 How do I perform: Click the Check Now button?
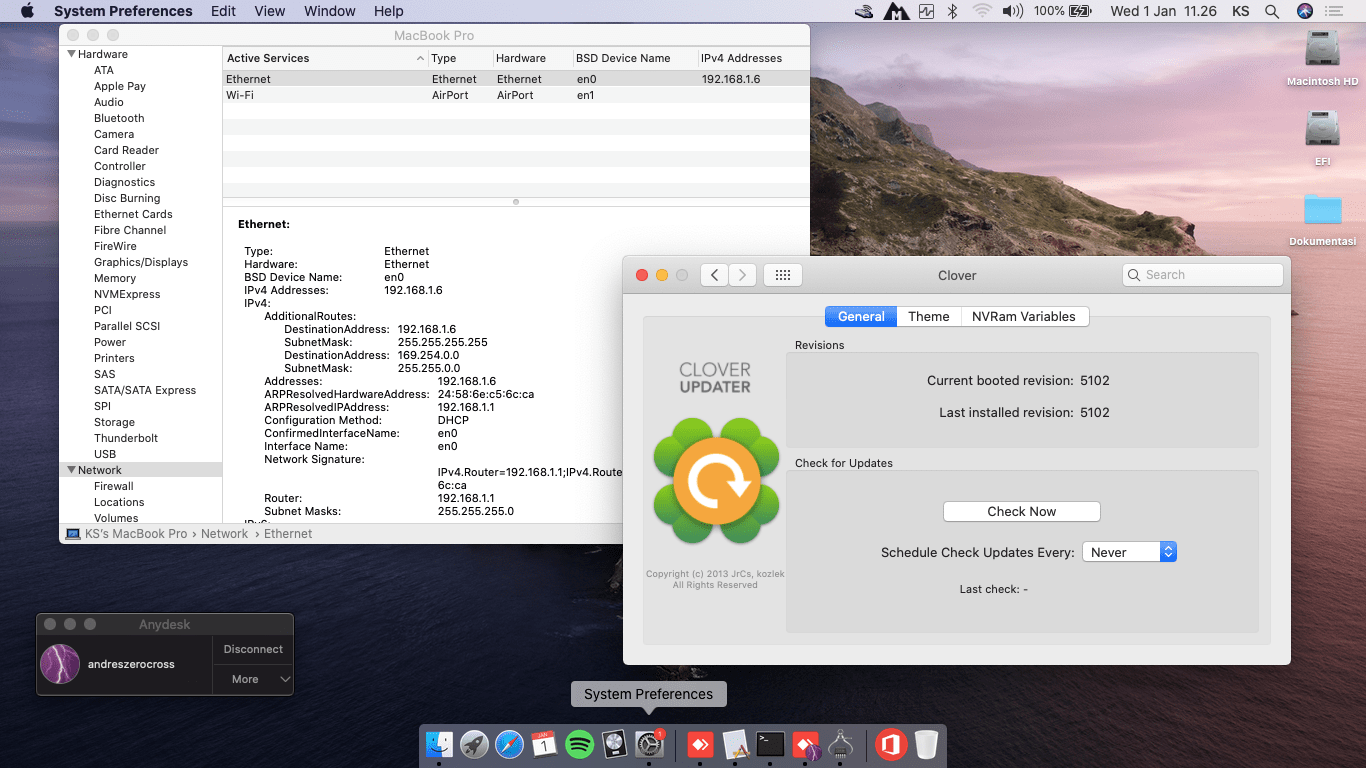[1021, 511]
